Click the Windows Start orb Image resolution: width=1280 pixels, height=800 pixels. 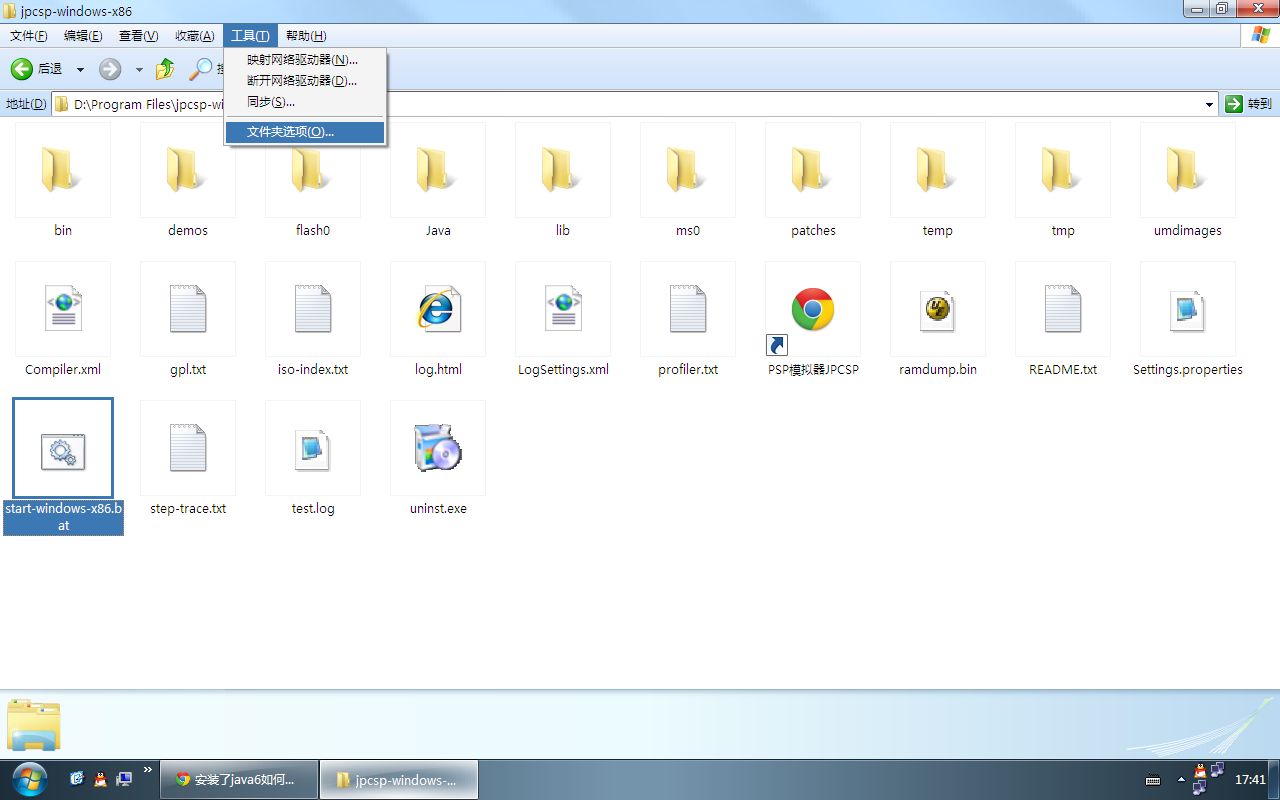coord(28,778)
